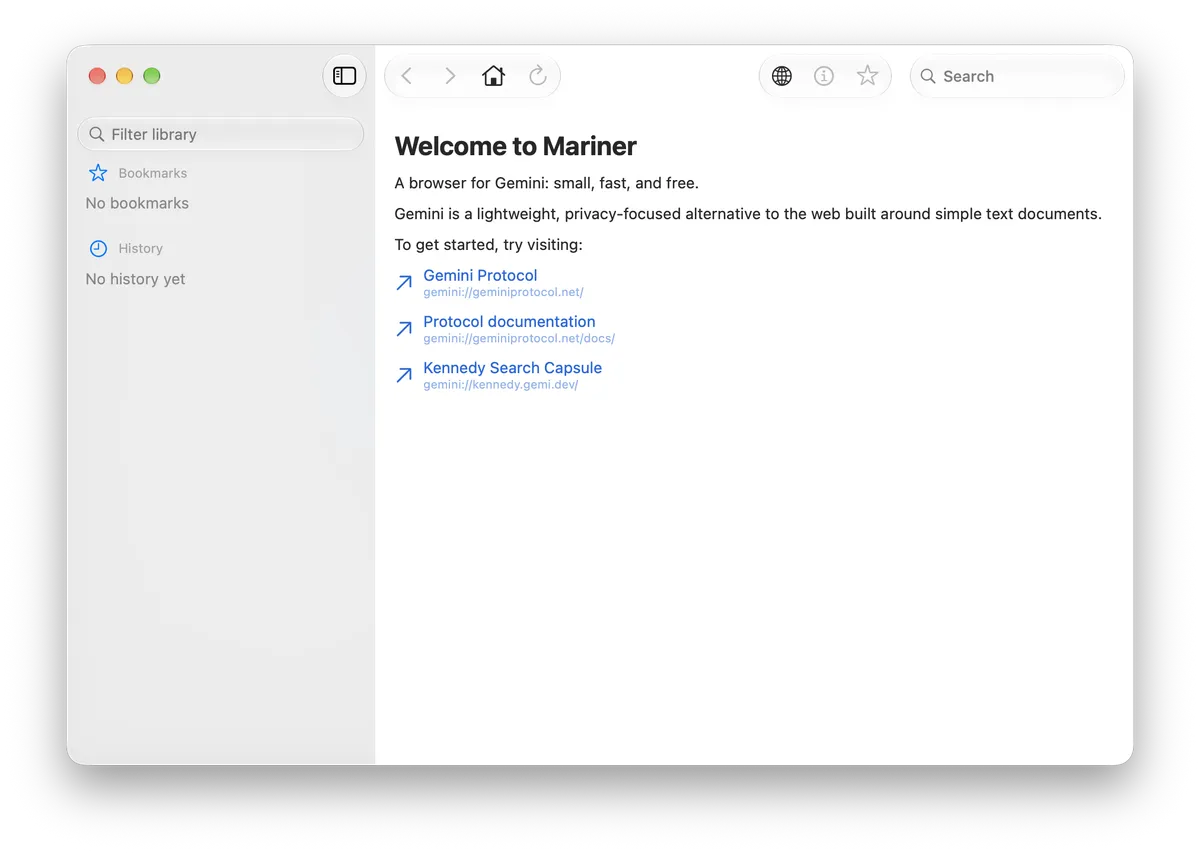Minimize the window with the yellow button
The image size is (1200, 853).
click(x=124, y=76)
